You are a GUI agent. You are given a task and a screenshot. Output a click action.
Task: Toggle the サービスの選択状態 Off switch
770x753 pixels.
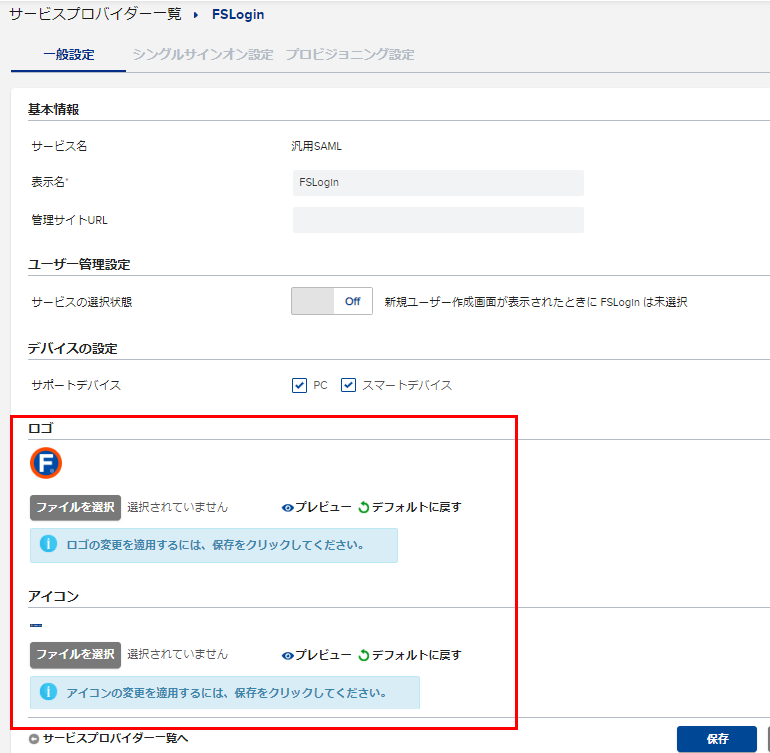332,301
